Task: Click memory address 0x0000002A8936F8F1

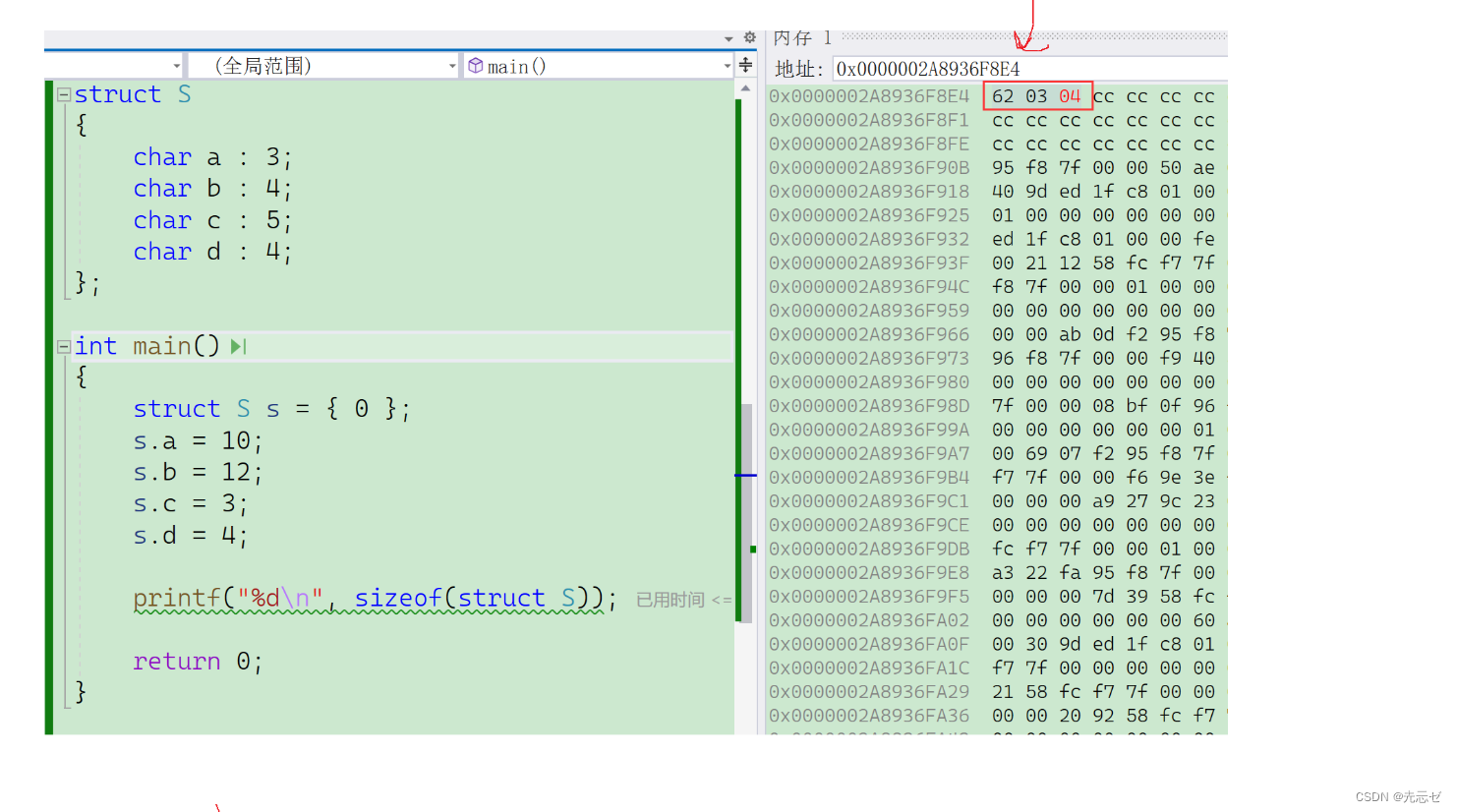Action: tap(869, 120)
